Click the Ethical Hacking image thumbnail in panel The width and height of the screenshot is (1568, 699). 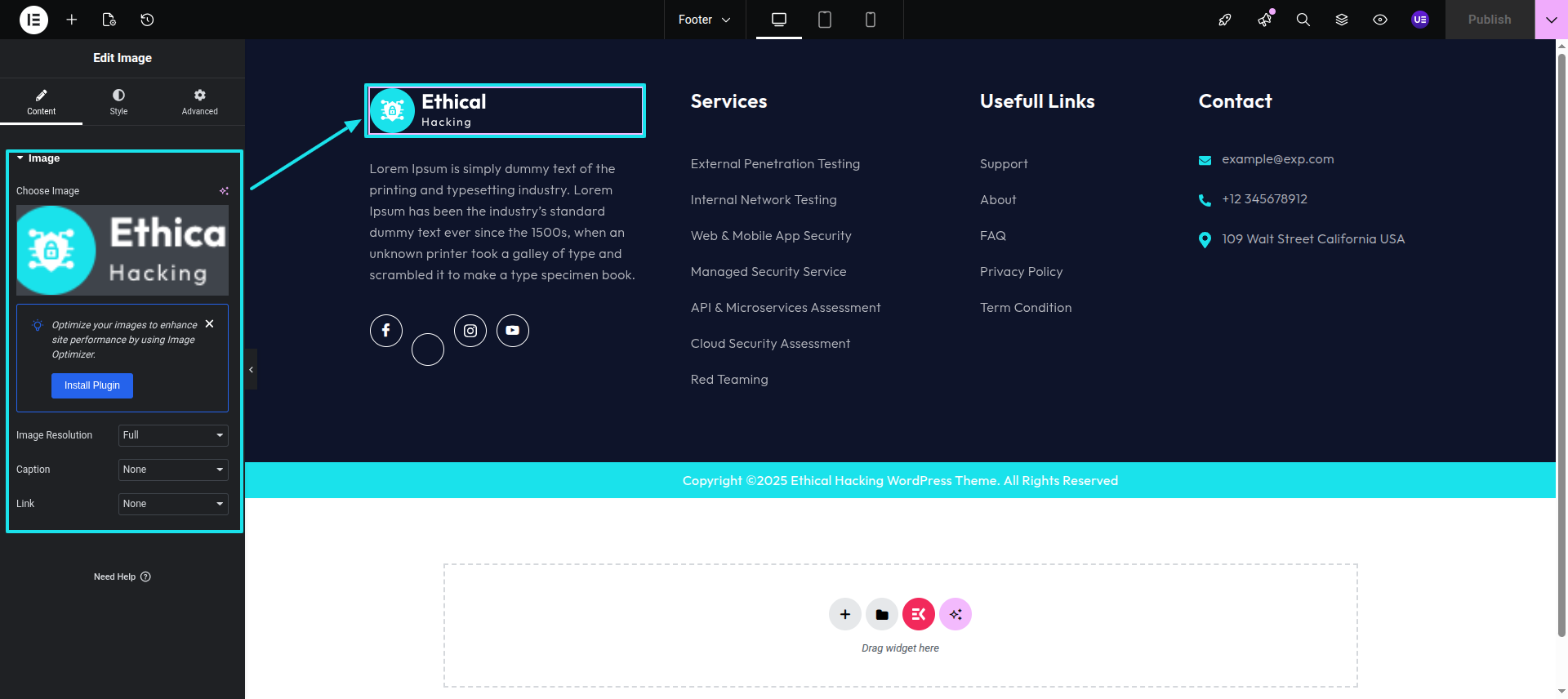tap(122, 250)
